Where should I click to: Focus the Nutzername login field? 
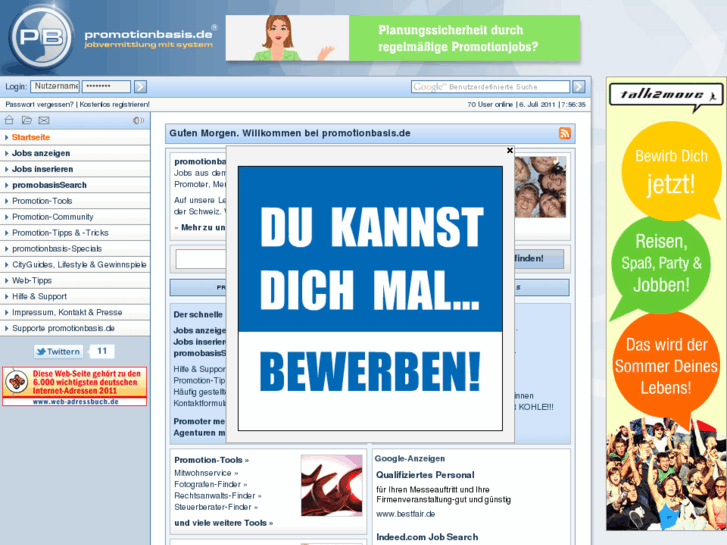(x=55, y=86)
